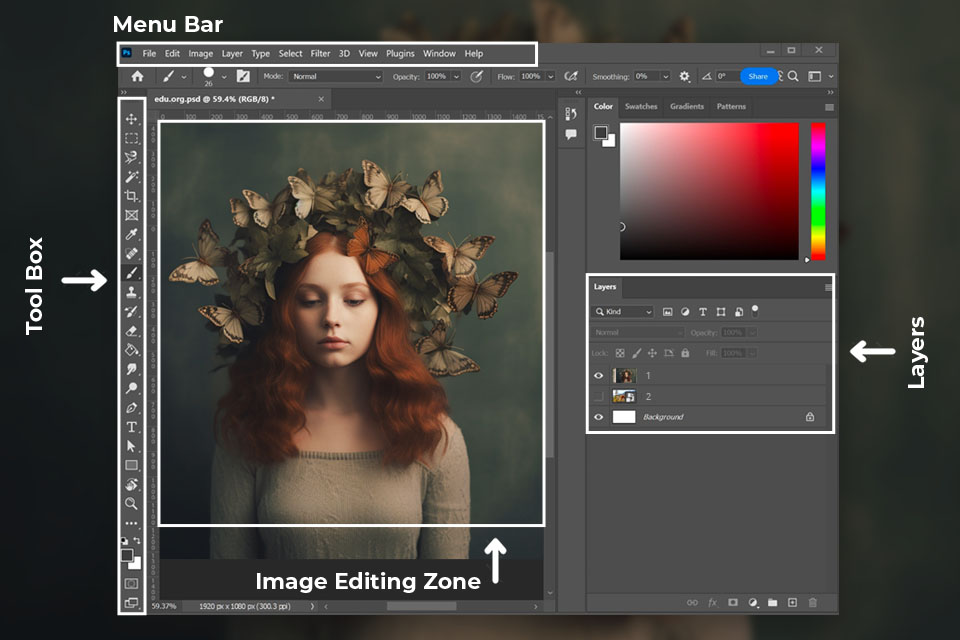Toggle the pixel layers filter
Screen dimensions: 960x640
point(667,312)
